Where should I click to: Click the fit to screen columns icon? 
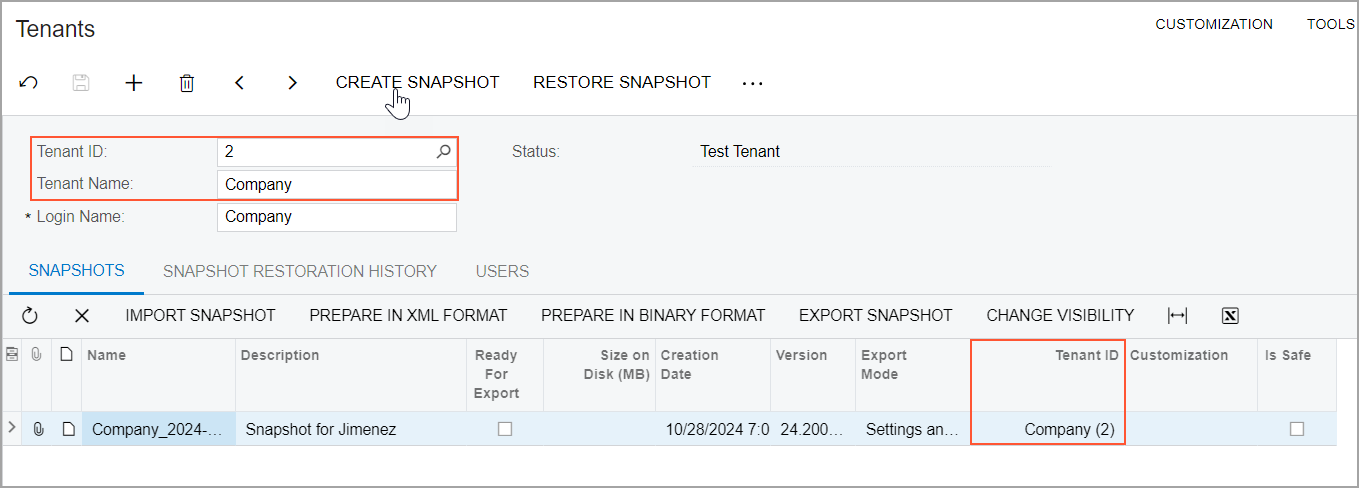(1178, 316)
